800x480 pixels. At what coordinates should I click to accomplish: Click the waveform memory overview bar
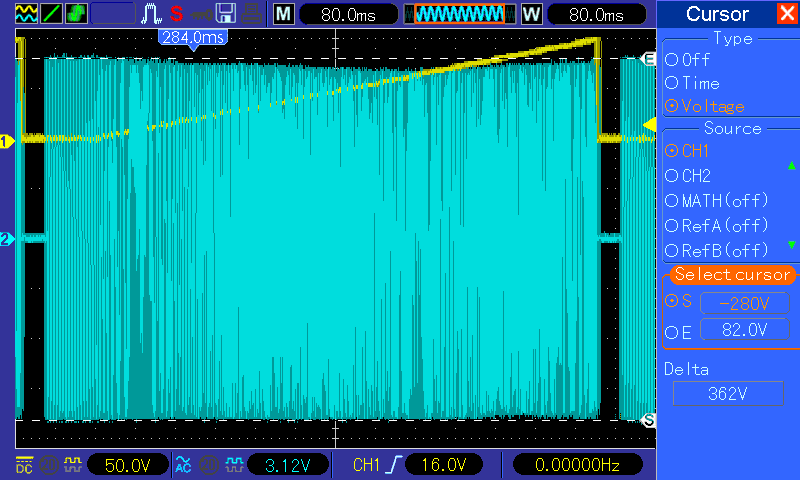[x=460, y=14]
